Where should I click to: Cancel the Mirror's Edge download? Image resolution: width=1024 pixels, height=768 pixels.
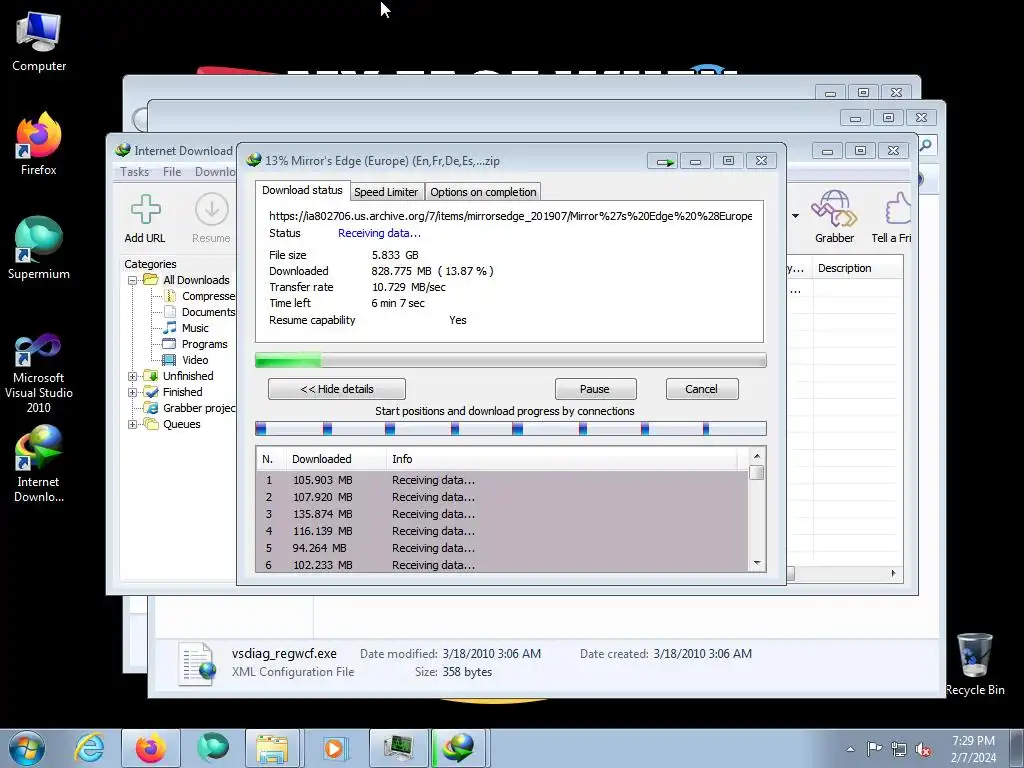click(702, 389)
